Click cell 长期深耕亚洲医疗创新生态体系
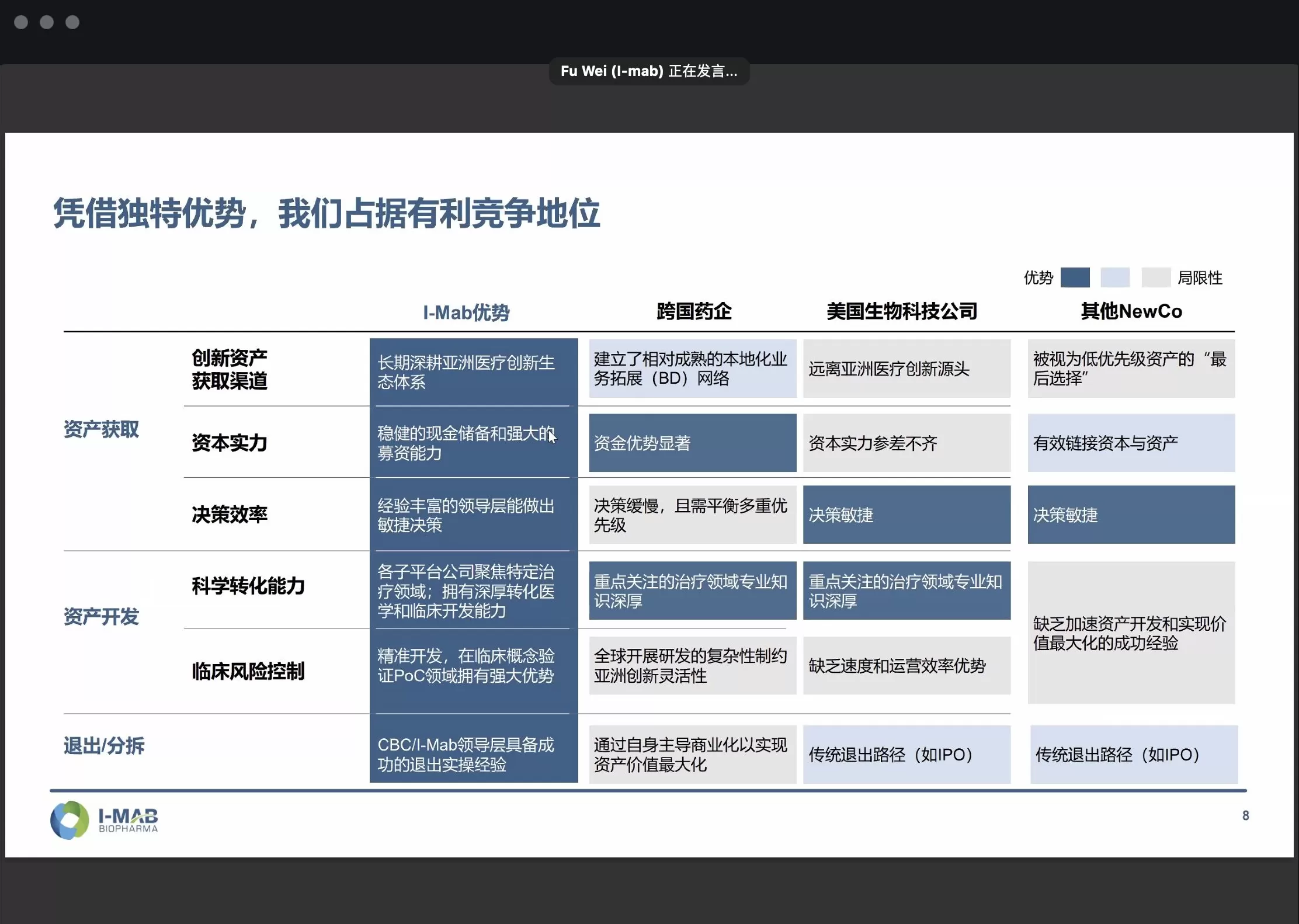Image resolution: width=1299 pixels, height=924 pixels. pyautogui.click(x=474, y=372)
